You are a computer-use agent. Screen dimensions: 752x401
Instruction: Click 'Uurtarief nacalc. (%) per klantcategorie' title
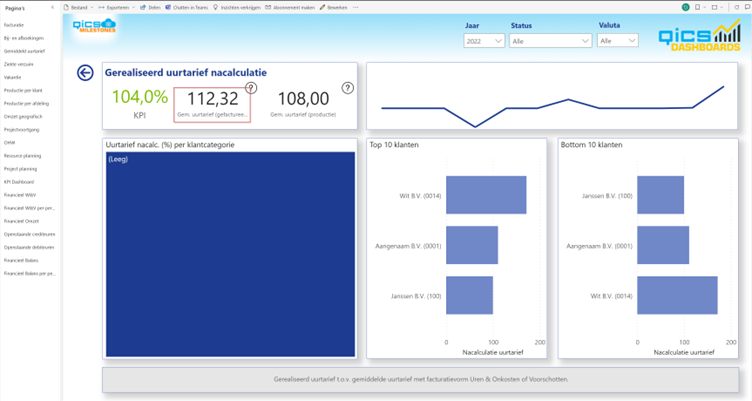[170, 145]
